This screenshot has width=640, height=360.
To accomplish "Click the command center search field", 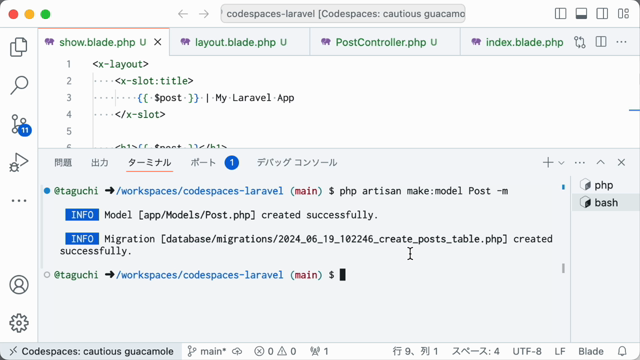I will coord(343,14).
